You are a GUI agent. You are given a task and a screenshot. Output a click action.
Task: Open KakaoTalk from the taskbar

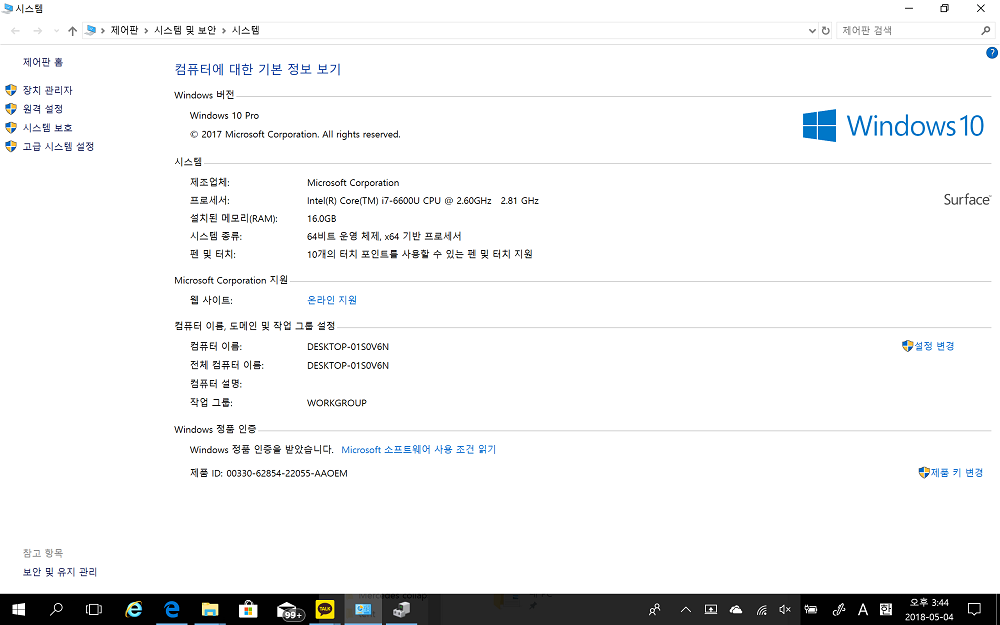point(324,609)
